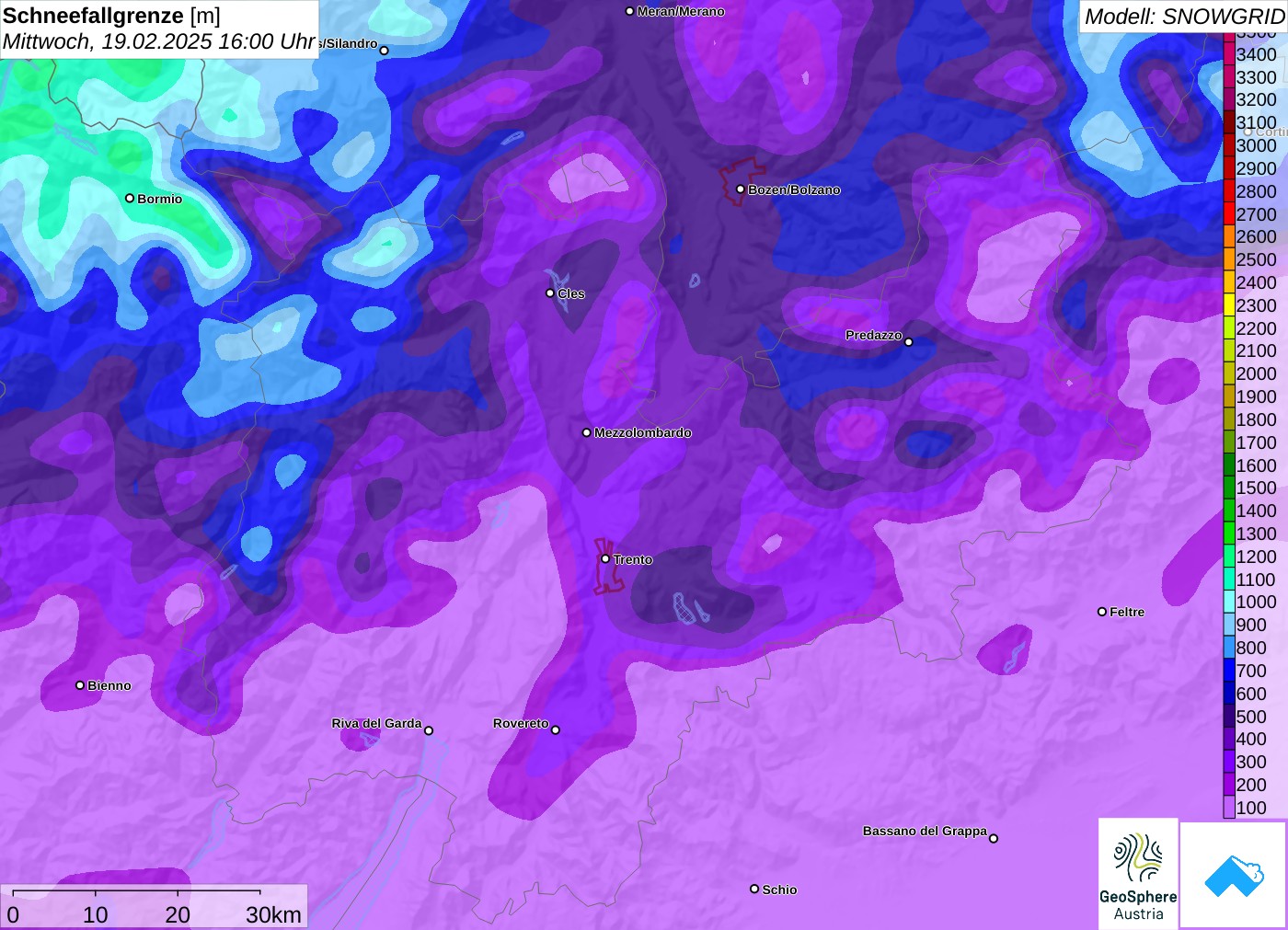Click the Bozen/Bolzano city marker
The height and width of the screenshot is (930, 1288).
[740, 189]
